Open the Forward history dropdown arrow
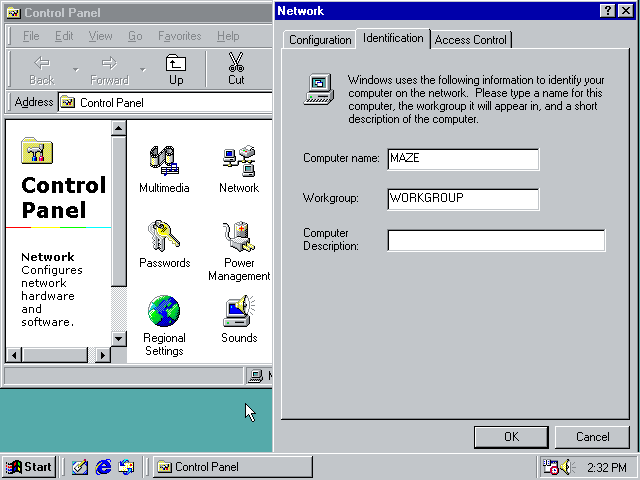640x480 pixels. point(142,70)
